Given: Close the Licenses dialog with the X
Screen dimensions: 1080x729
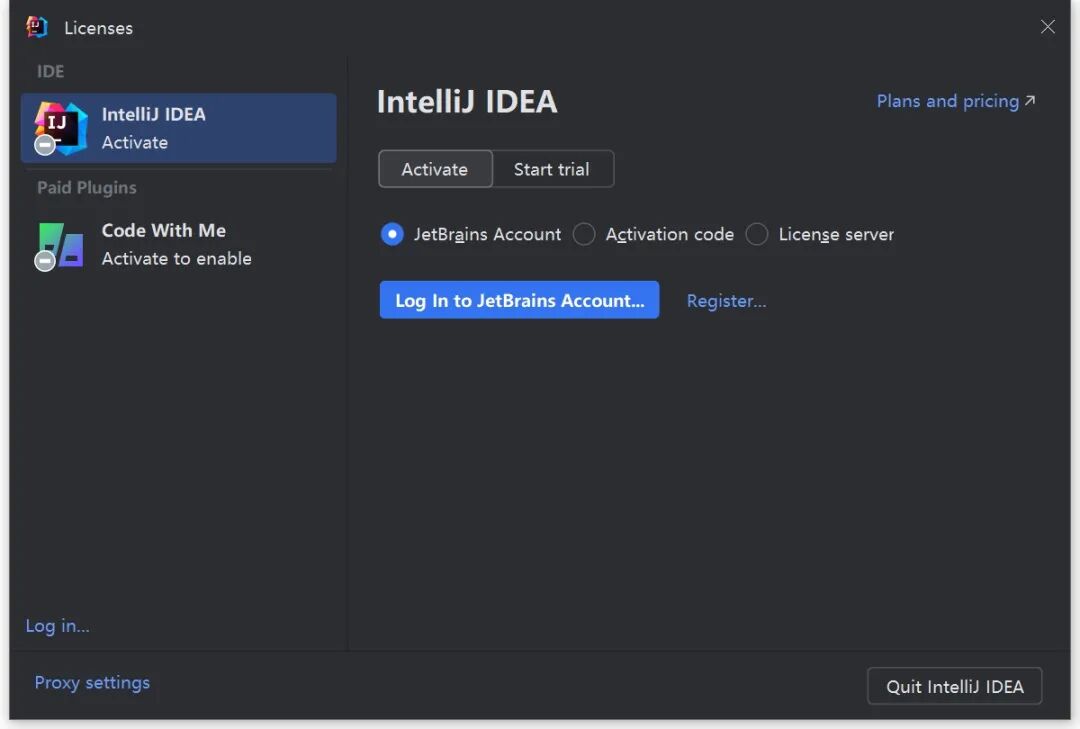Looking at the screenshot, I should 1047,27.
